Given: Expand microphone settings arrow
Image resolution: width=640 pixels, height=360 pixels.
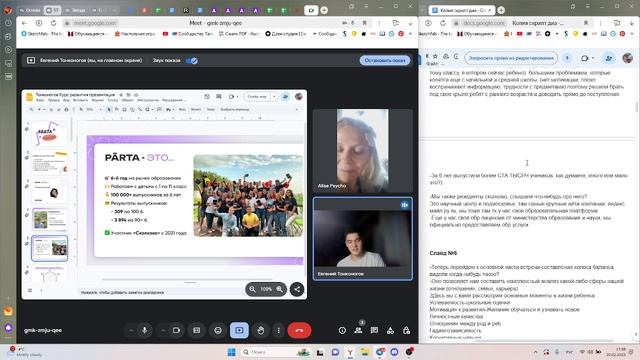Looking at the screenshot, I should point(131,330).
